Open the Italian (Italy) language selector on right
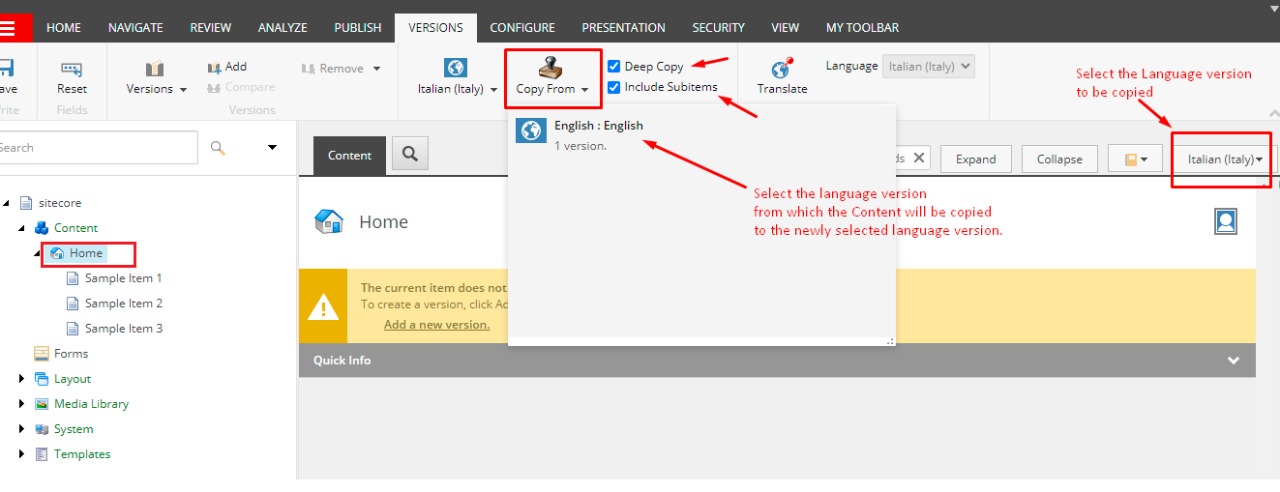 pyautogui.click(x=1224, y=159)
